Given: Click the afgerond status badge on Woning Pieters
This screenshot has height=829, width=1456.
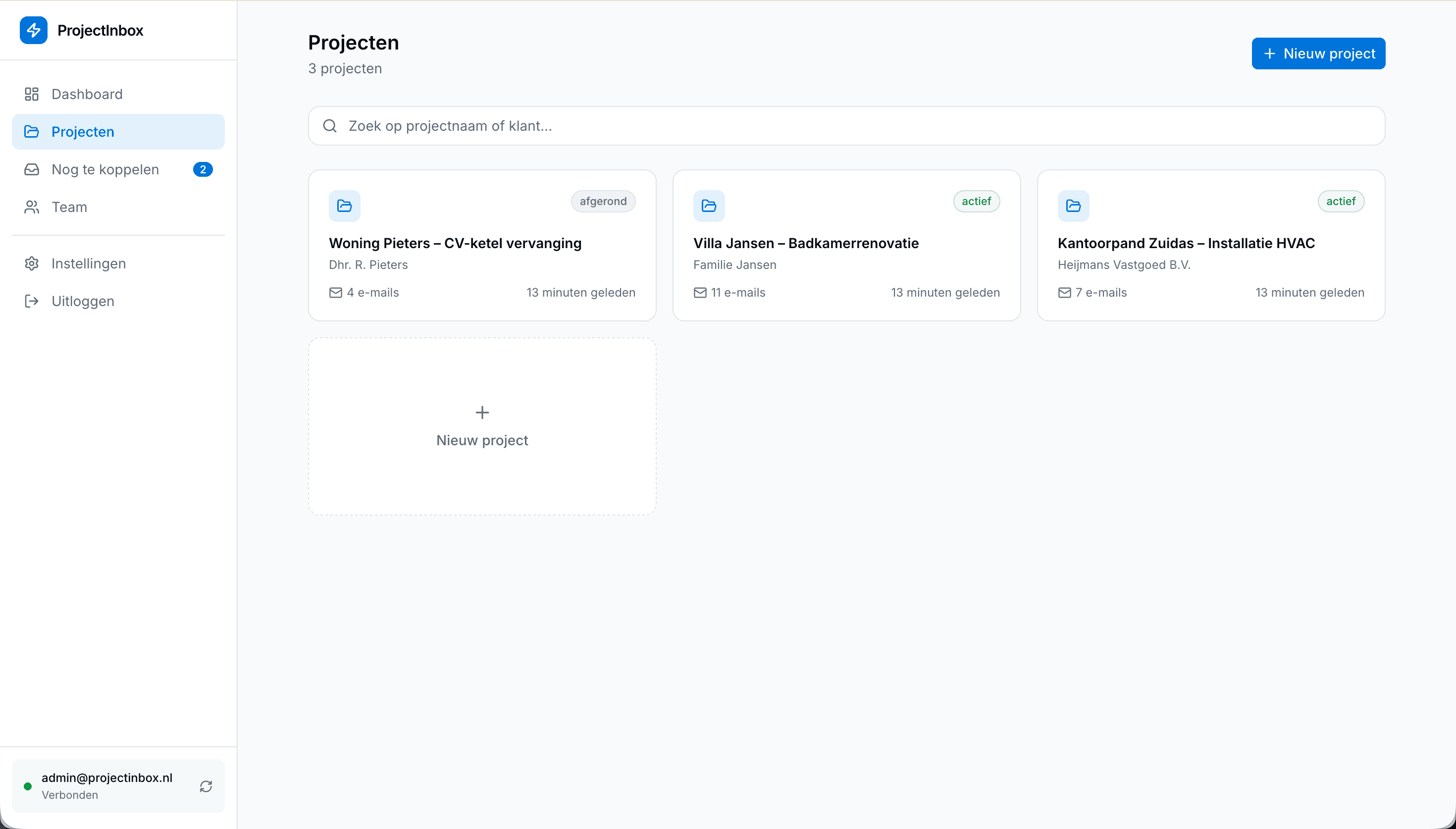Looking at the screenshot, I should click(x=603, y=201).
